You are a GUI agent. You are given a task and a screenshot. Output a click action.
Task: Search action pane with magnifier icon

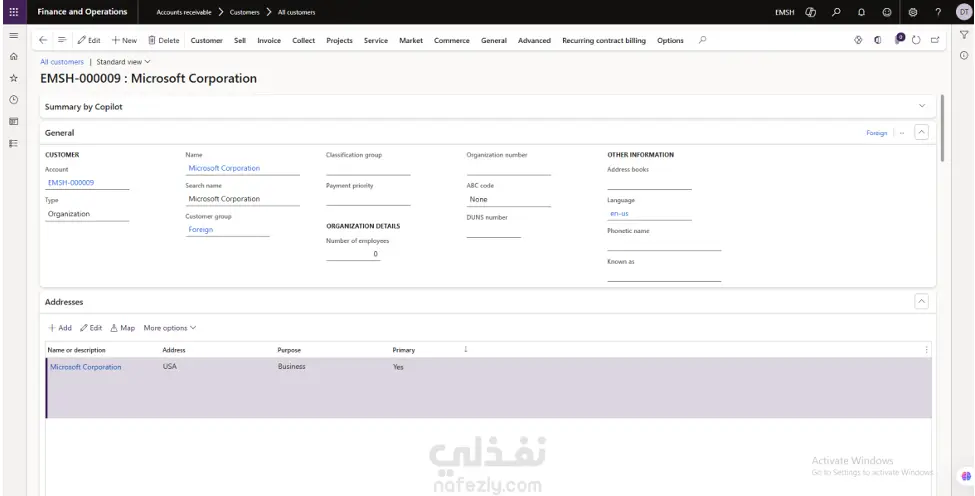[702, 40]
